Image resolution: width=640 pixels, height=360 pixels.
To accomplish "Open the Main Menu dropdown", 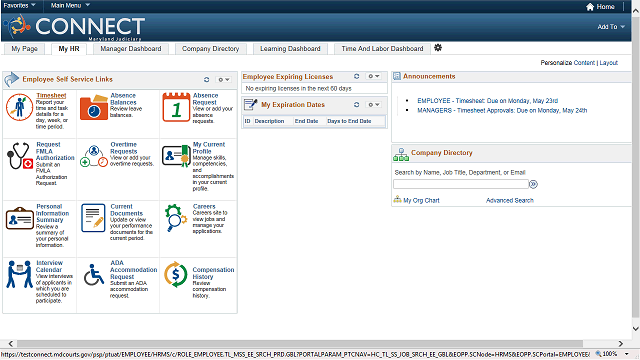I will (70, 5).
